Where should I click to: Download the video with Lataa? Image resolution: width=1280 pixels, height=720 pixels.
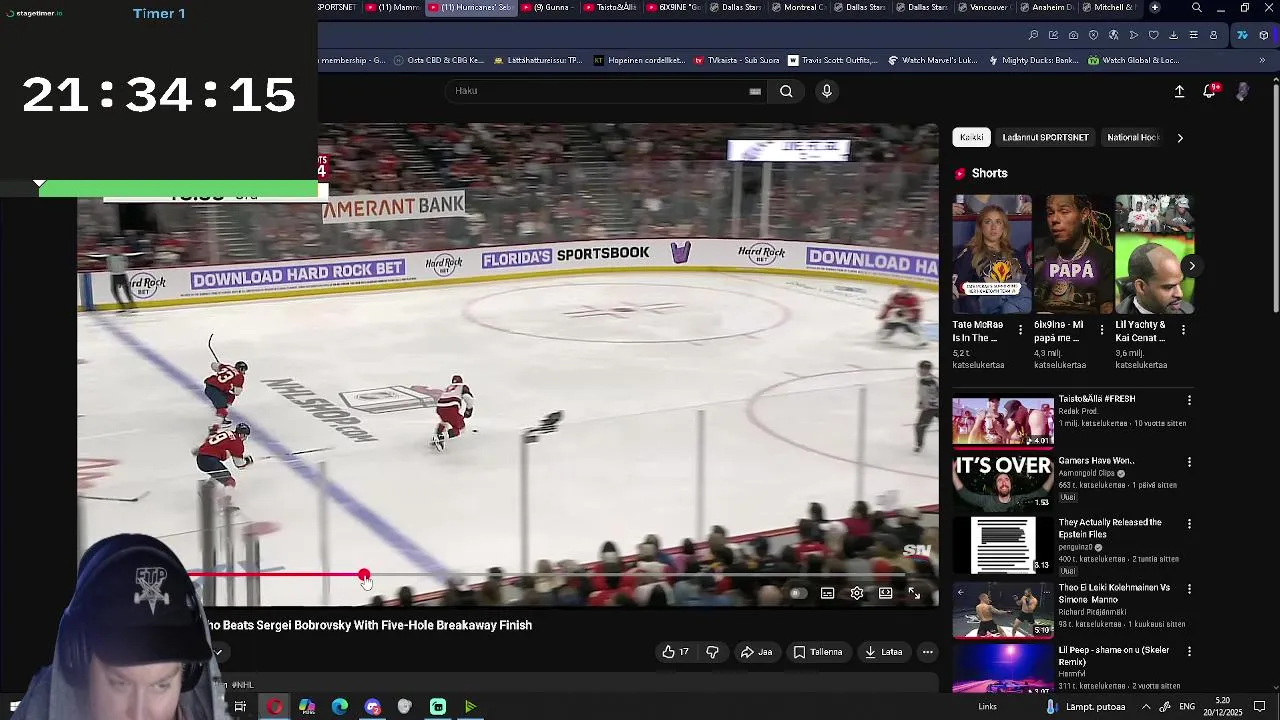pyautogui.click(x=884, y=652)
